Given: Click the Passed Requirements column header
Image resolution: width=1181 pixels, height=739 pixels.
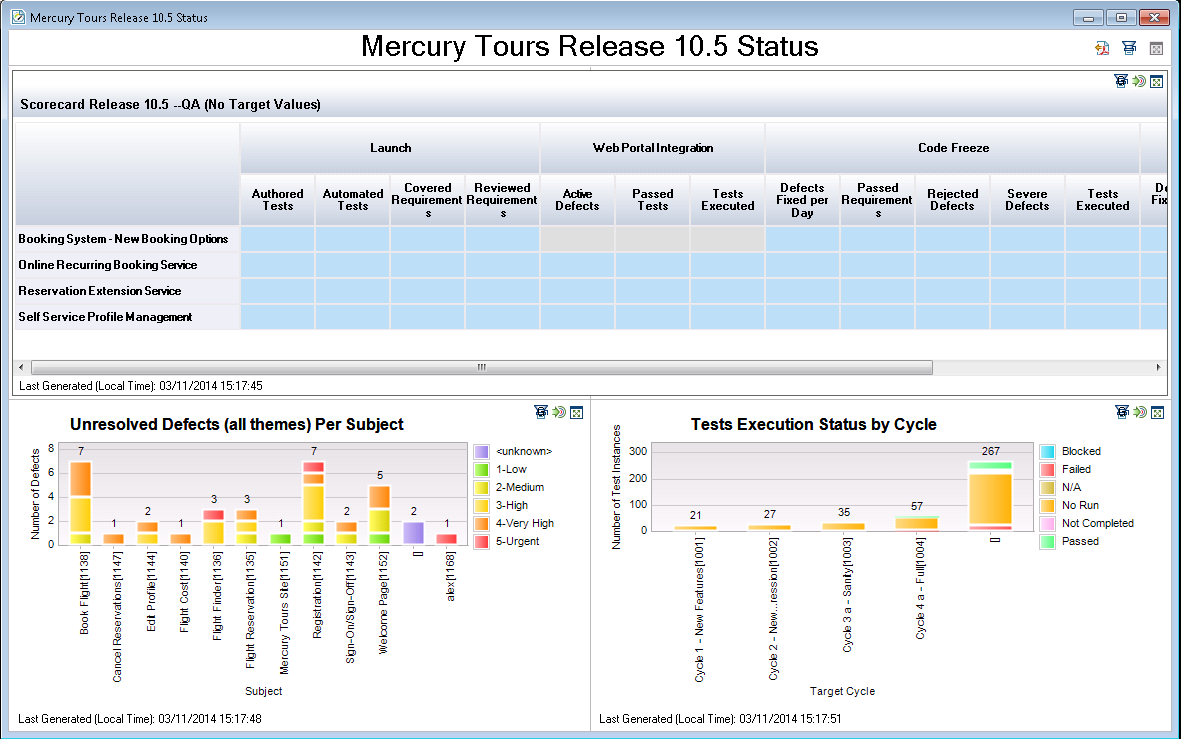Looking at the screenshot, I should [877, 200].
